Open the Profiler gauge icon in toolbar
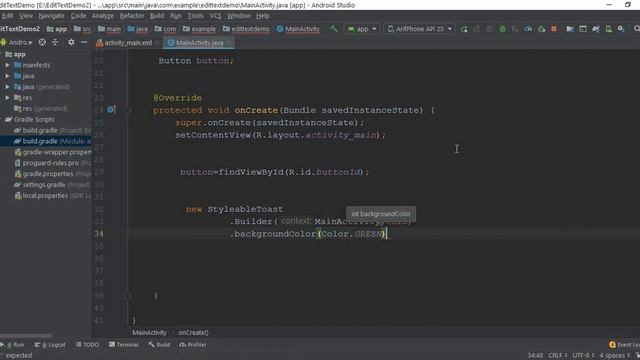This screenshot has width=640, height=360. pyautogui.click(x=528, y=29)
